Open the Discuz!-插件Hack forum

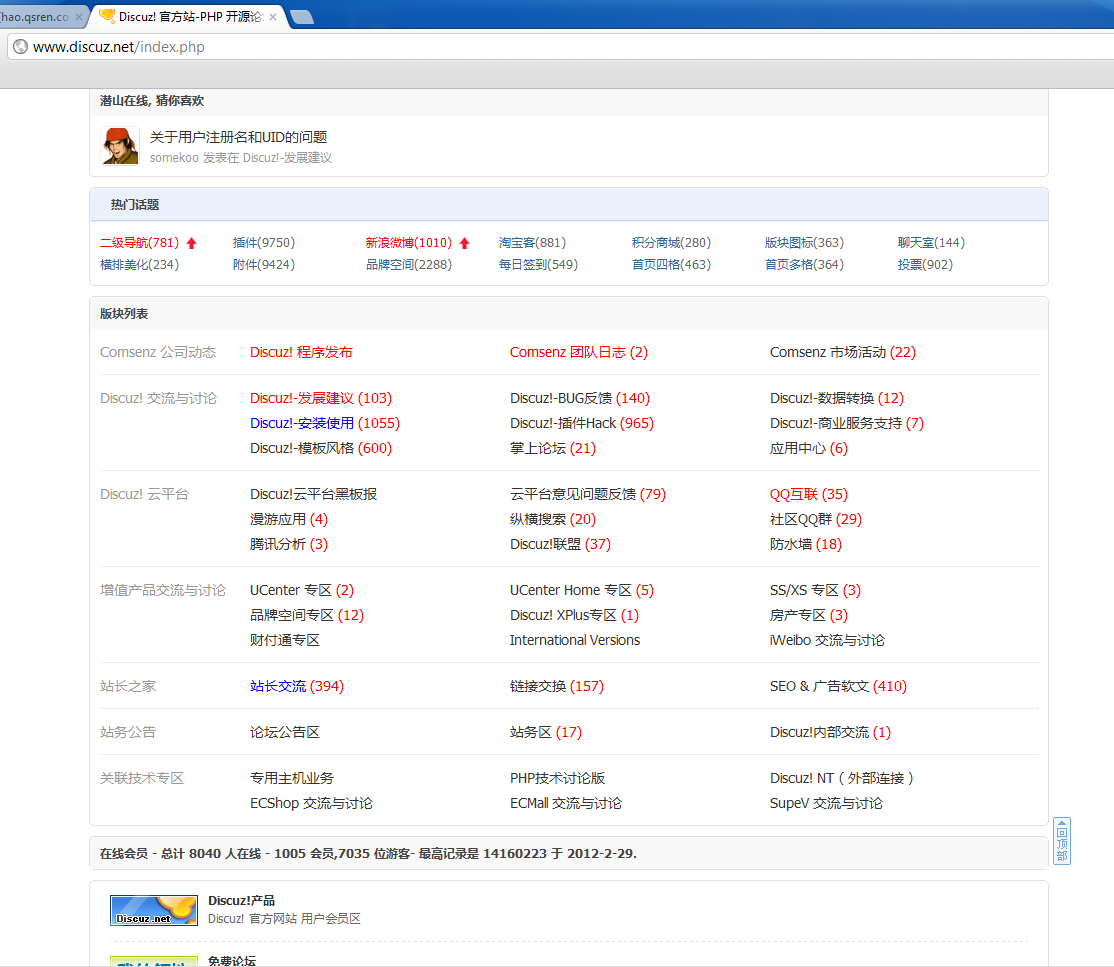[563, 423]
